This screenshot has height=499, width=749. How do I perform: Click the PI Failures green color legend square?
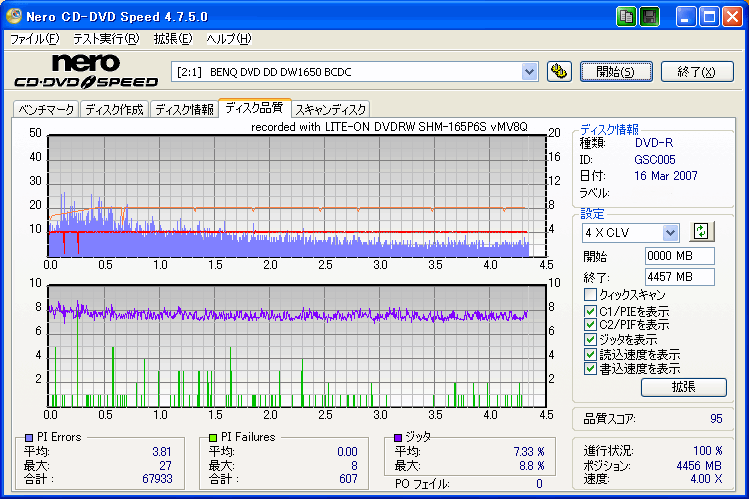[x=213, y=437]
